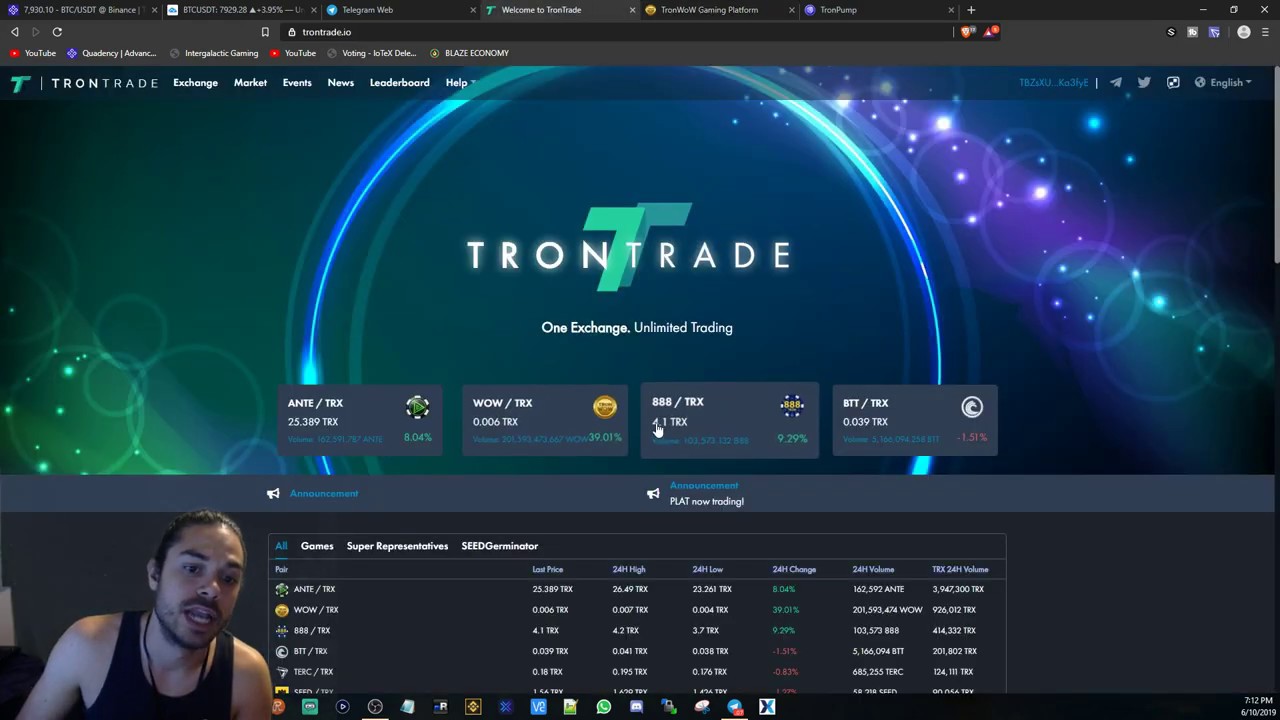This screenshot has height=720, width=1280.
Task: Open the 888 / TRX featured card
Action: 730,420
